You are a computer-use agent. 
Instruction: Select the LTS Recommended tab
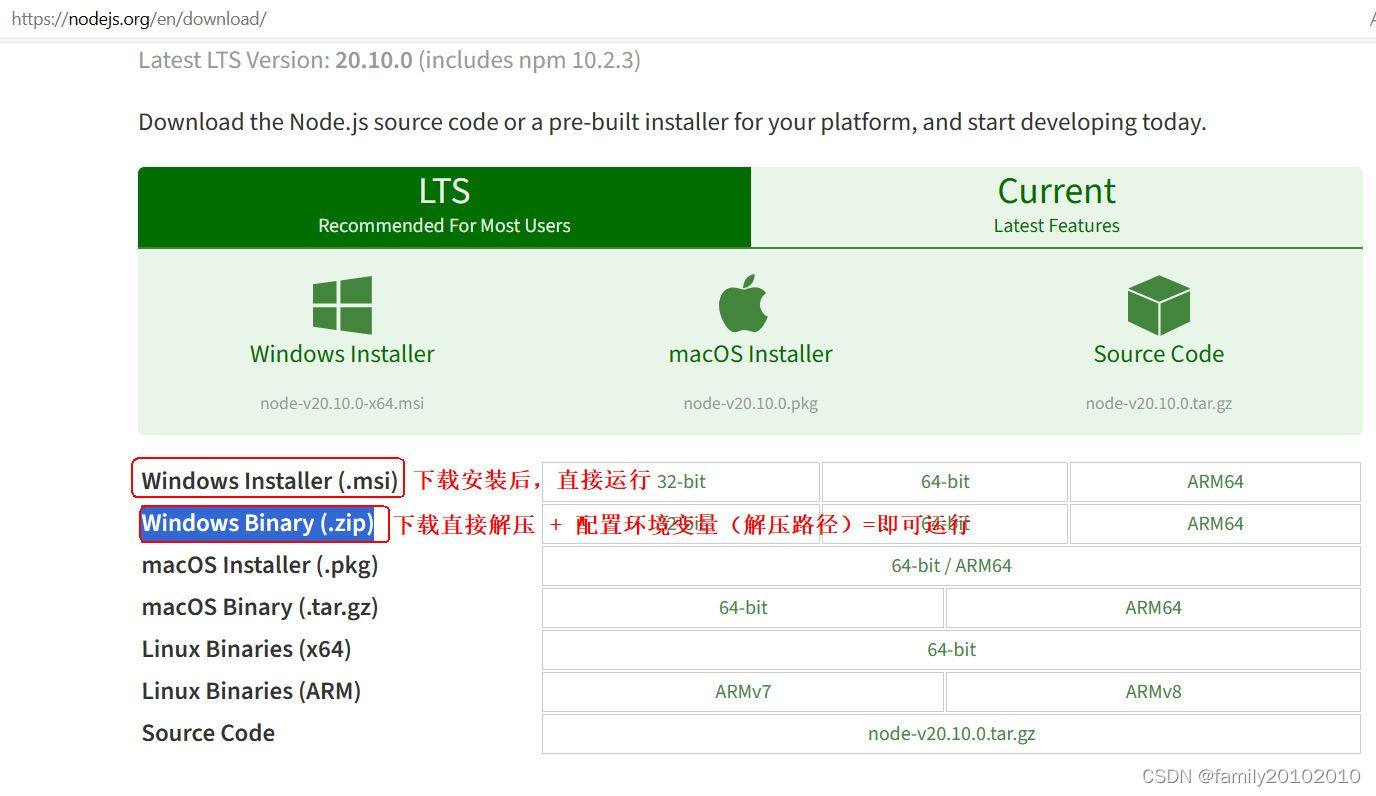[x=444, y=203]
